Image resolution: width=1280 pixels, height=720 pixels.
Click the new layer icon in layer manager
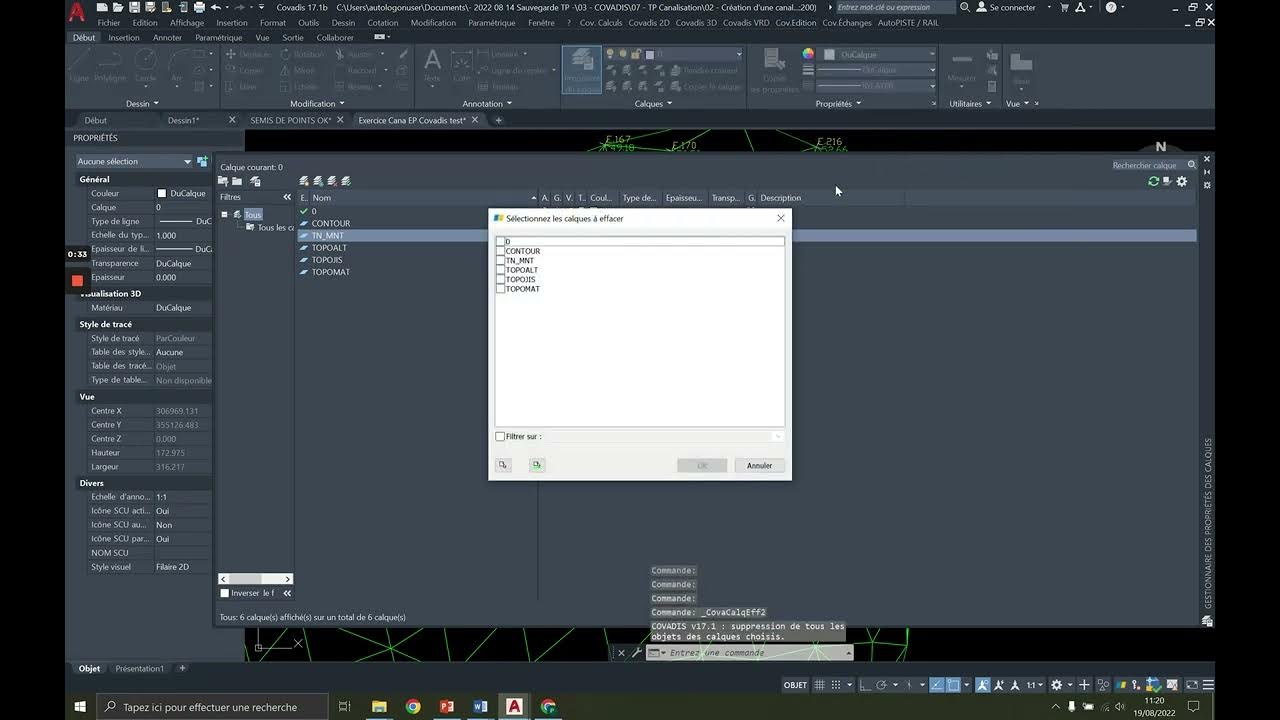(x=305, y=181)
